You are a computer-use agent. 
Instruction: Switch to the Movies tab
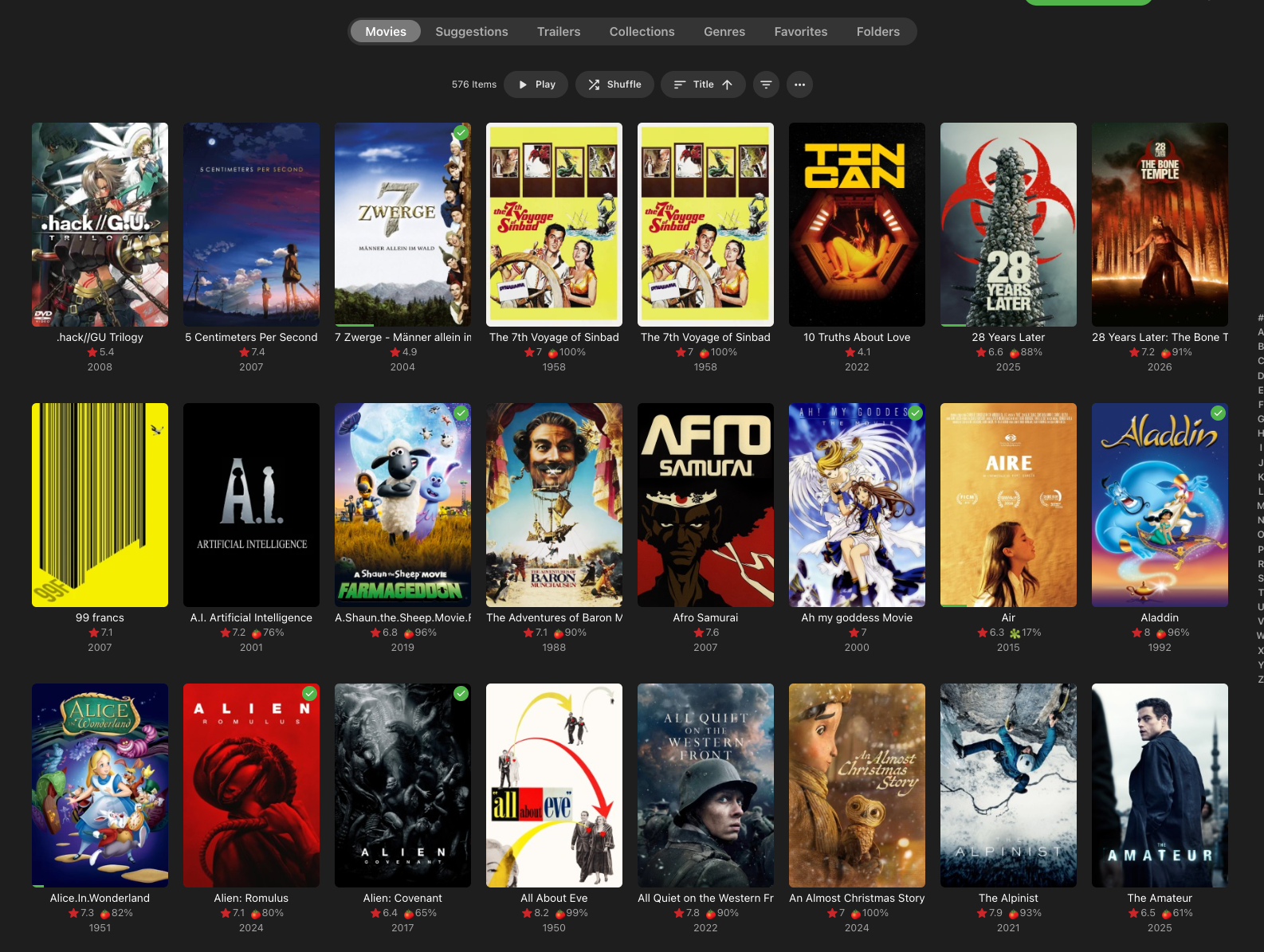point(386,32)
